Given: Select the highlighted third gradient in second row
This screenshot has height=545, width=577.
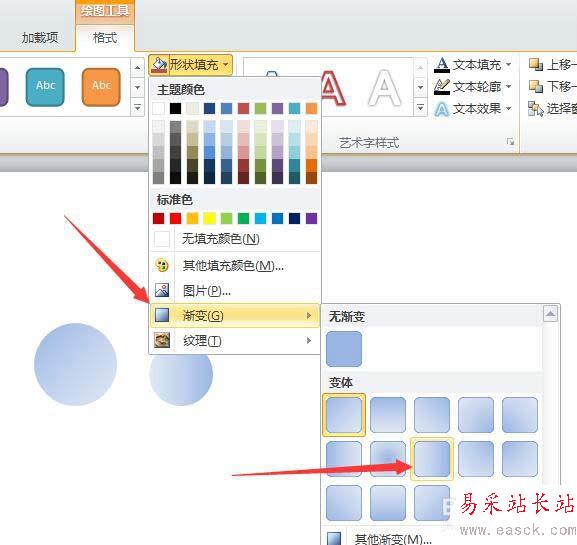Looking at the screenshot, I should pyautogui.click(x=432, y=459).
